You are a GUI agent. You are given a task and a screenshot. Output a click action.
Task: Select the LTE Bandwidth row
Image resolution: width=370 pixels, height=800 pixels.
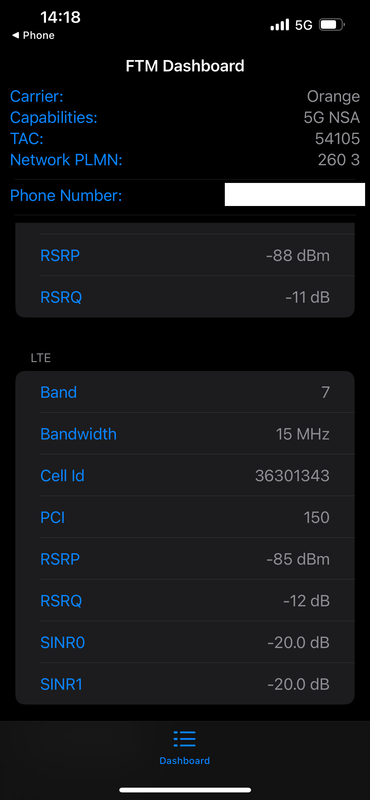coord(185,434)
